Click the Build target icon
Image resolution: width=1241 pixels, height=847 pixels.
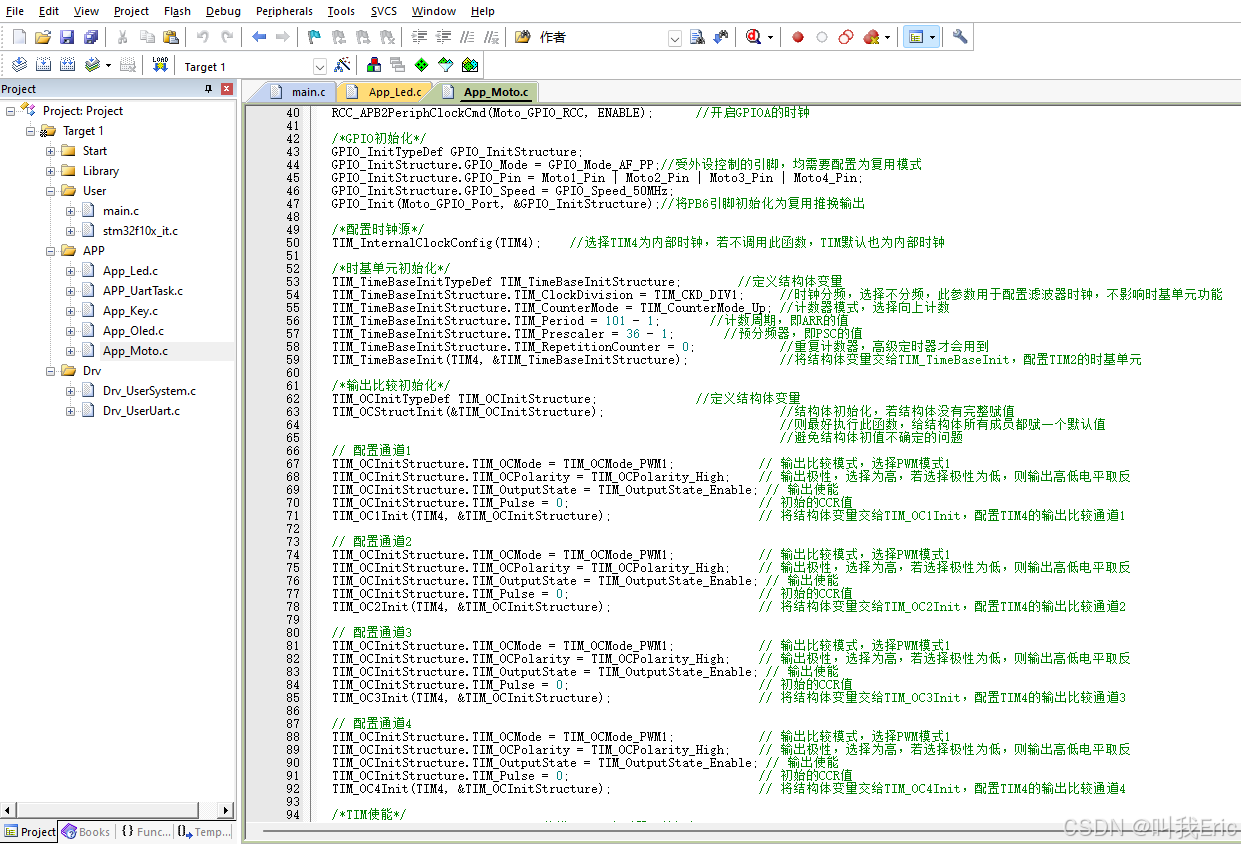point(44,65)
